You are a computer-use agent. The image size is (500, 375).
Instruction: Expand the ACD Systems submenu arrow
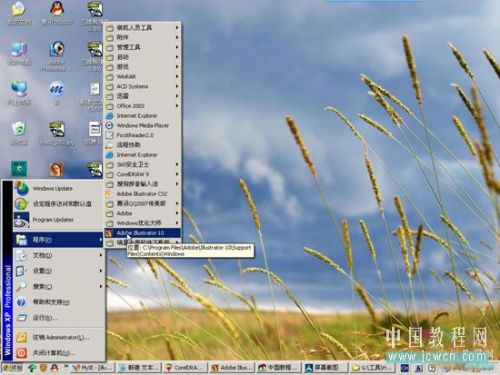[x=177, y=86]
